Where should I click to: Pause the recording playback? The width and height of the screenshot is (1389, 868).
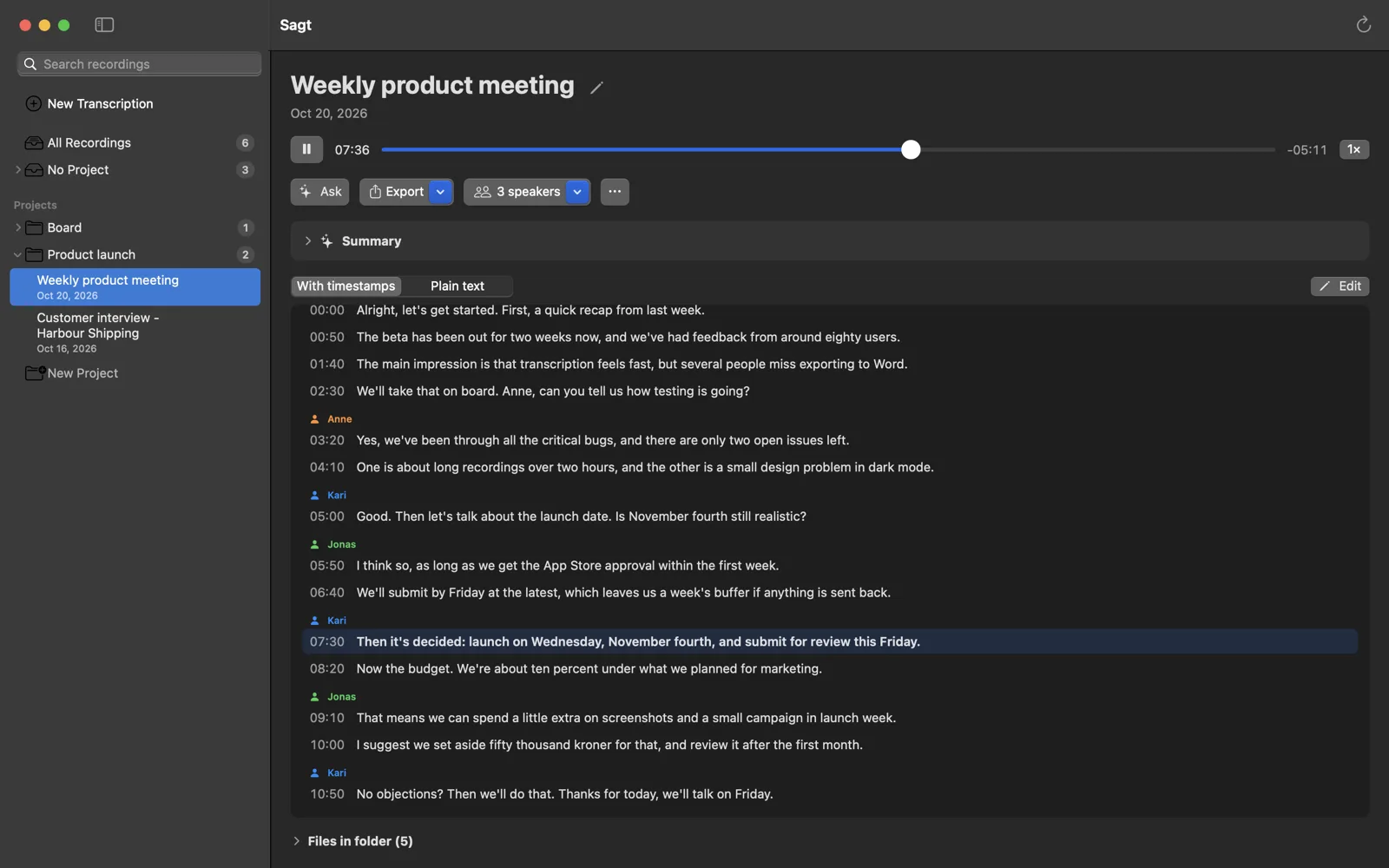pyautogui.click(x=306, y=149)
